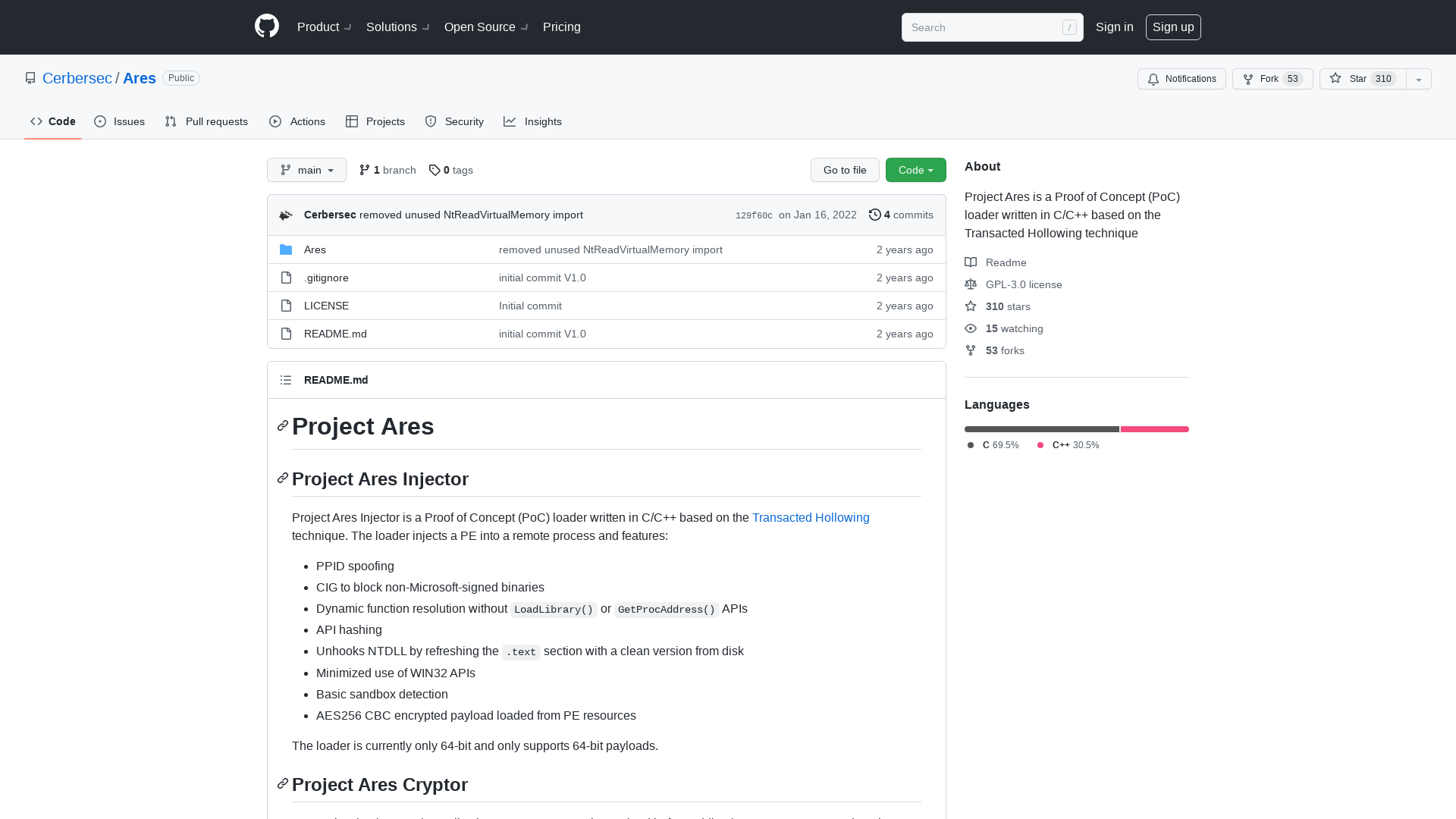Expand the green Code dropdown
The width and height of the screenshot is (1456, 819).
916,170
